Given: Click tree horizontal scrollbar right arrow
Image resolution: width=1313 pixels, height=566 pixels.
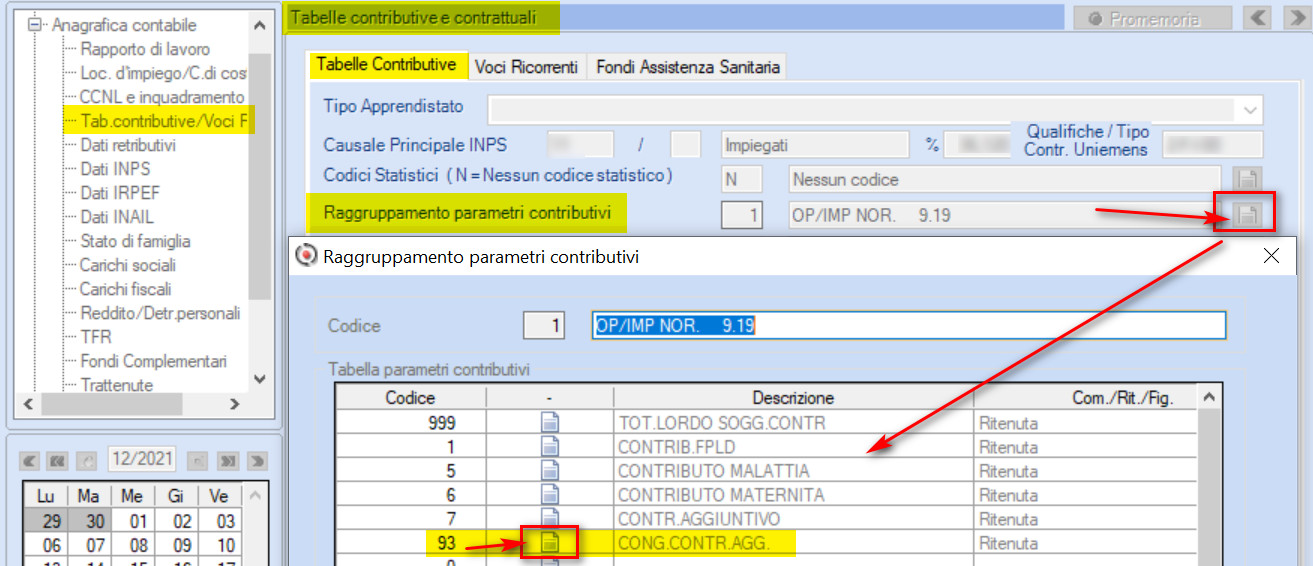Looking at the screenshot, I should [235, 405].
